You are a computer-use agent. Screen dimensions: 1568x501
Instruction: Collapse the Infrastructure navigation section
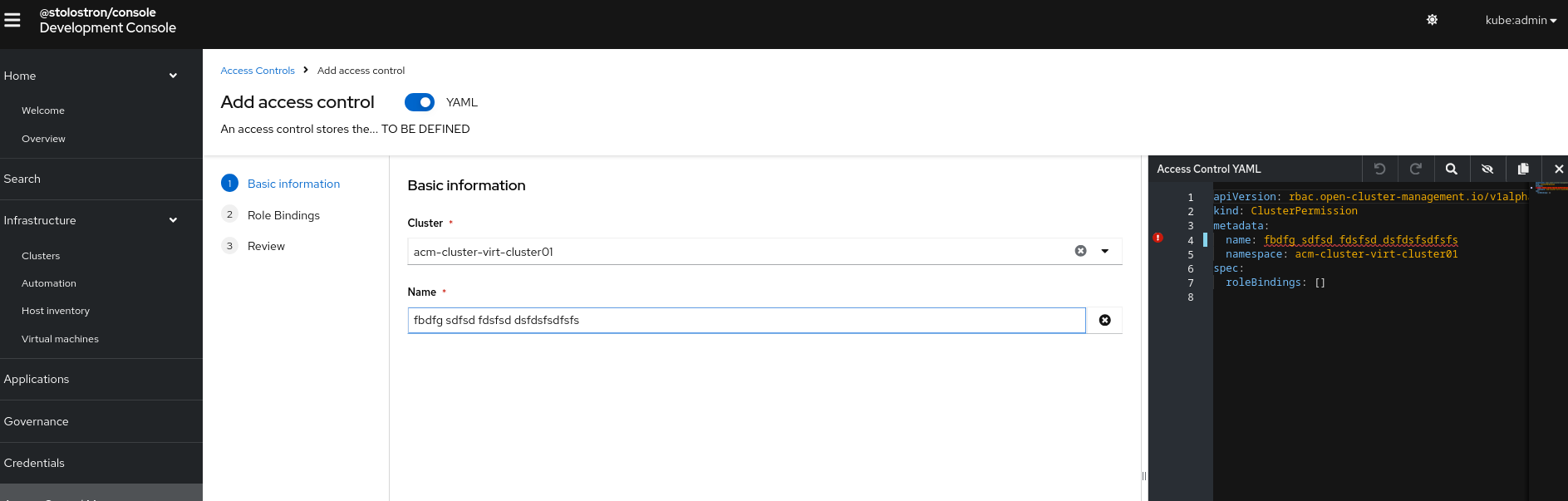coord(173,220)
